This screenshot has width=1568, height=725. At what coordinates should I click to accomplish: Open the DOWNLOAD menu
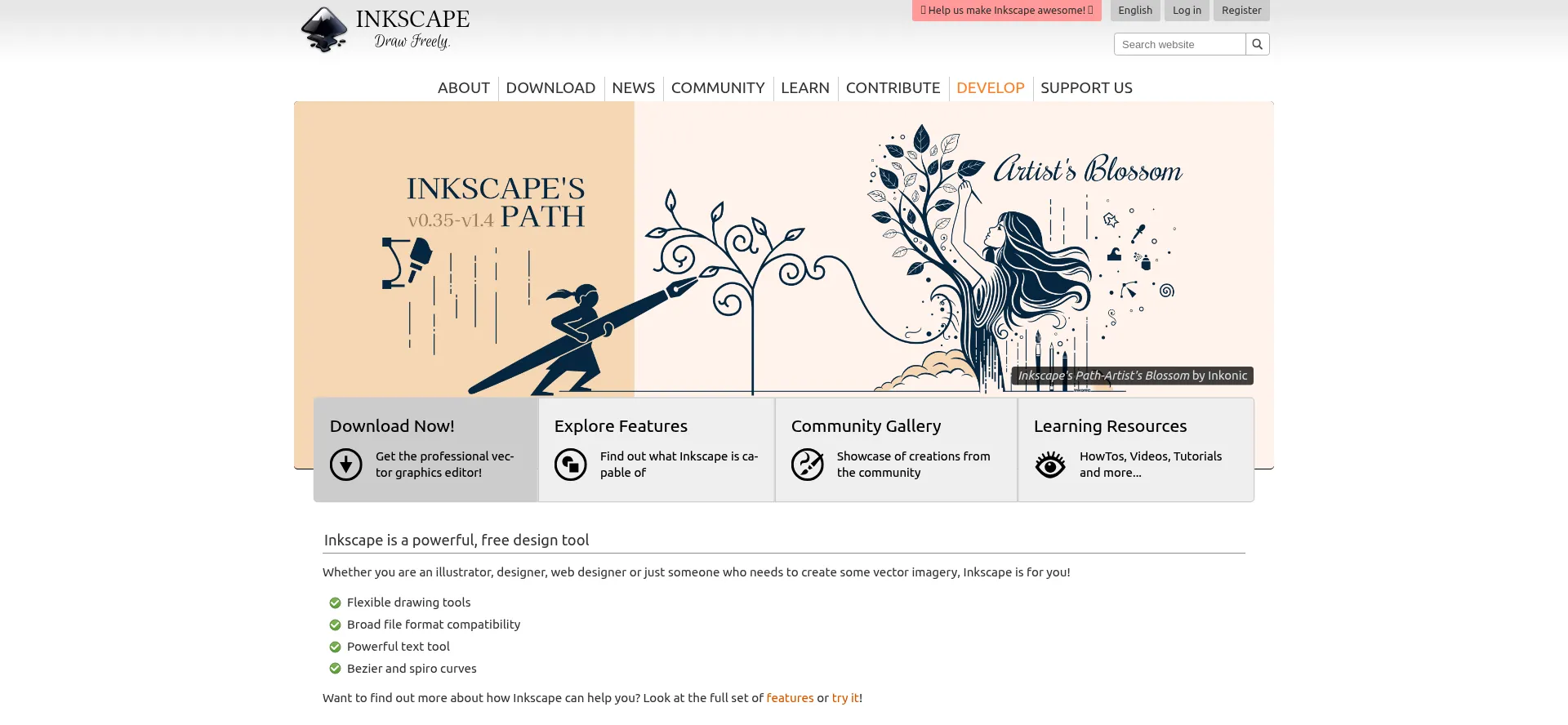550,87
